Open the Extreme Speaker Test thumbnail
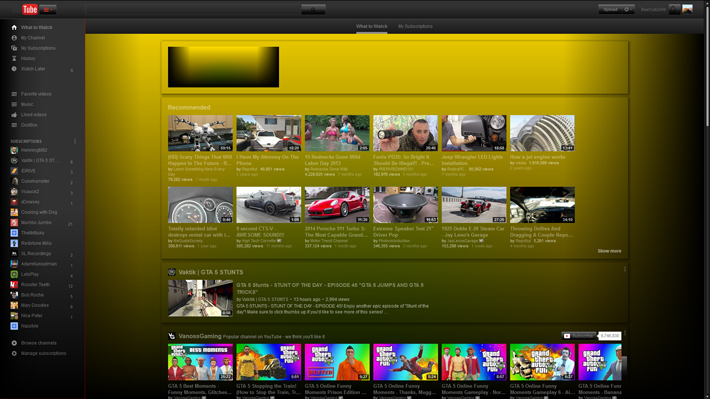The image size is (710, 399). pyautogui.click(x=405, y=205)
